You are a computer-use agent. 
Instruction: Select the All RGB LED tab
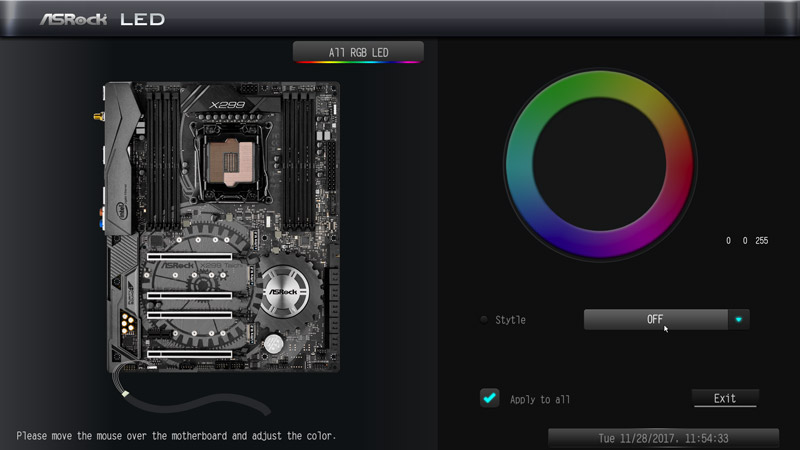358,52
